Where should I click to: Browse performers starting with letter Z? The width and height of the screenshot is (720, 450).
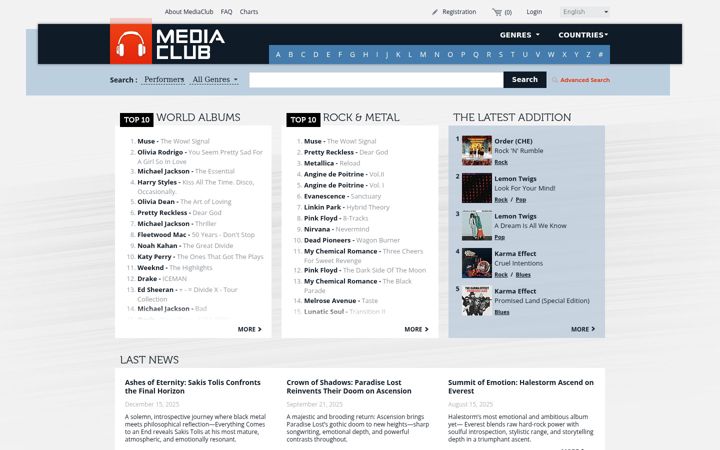(588, 55)
